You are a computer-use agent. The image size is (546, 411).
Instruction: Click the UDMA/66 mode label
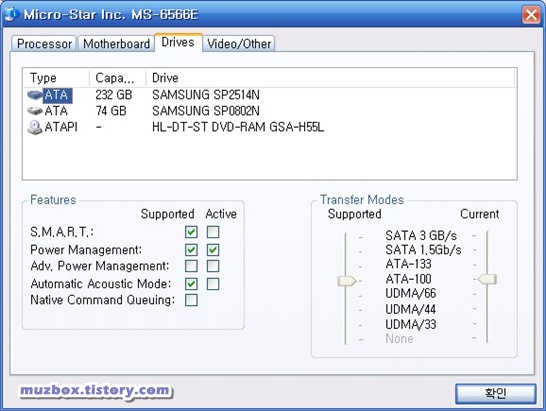[411, 294]
